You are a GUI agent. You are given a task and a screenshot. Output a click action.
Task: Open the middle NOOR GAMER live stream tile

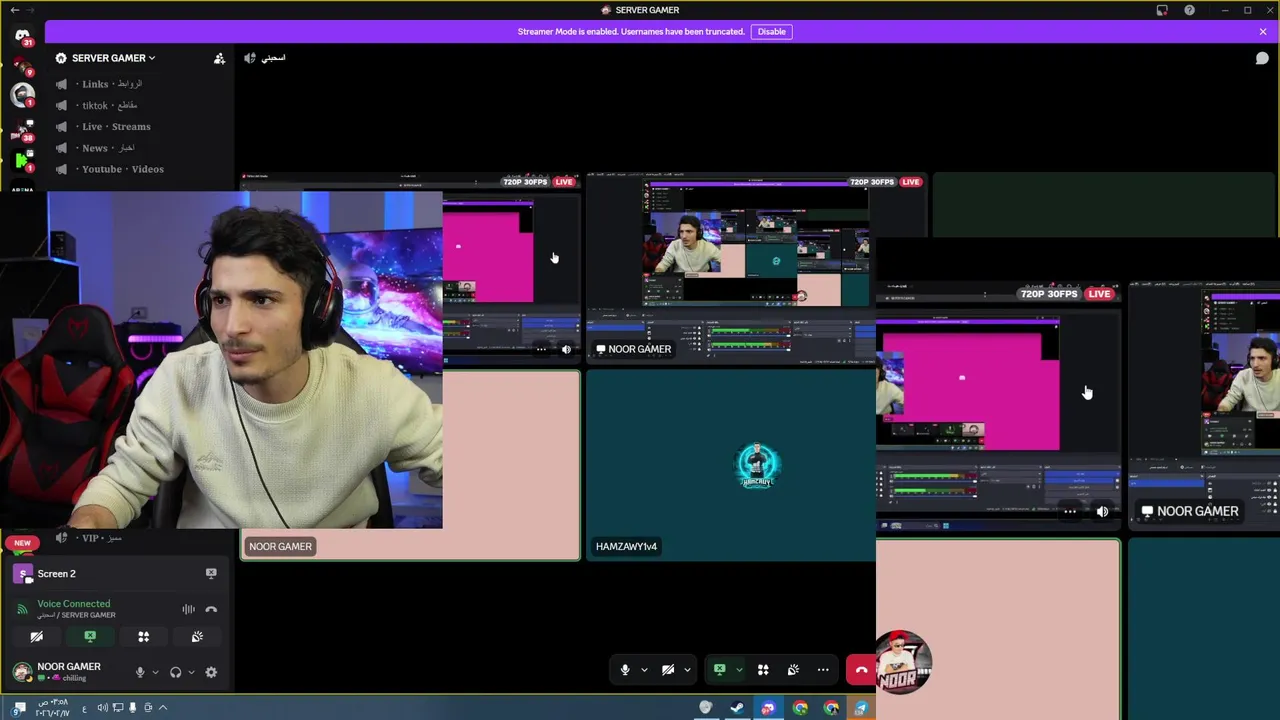[755, 268]
